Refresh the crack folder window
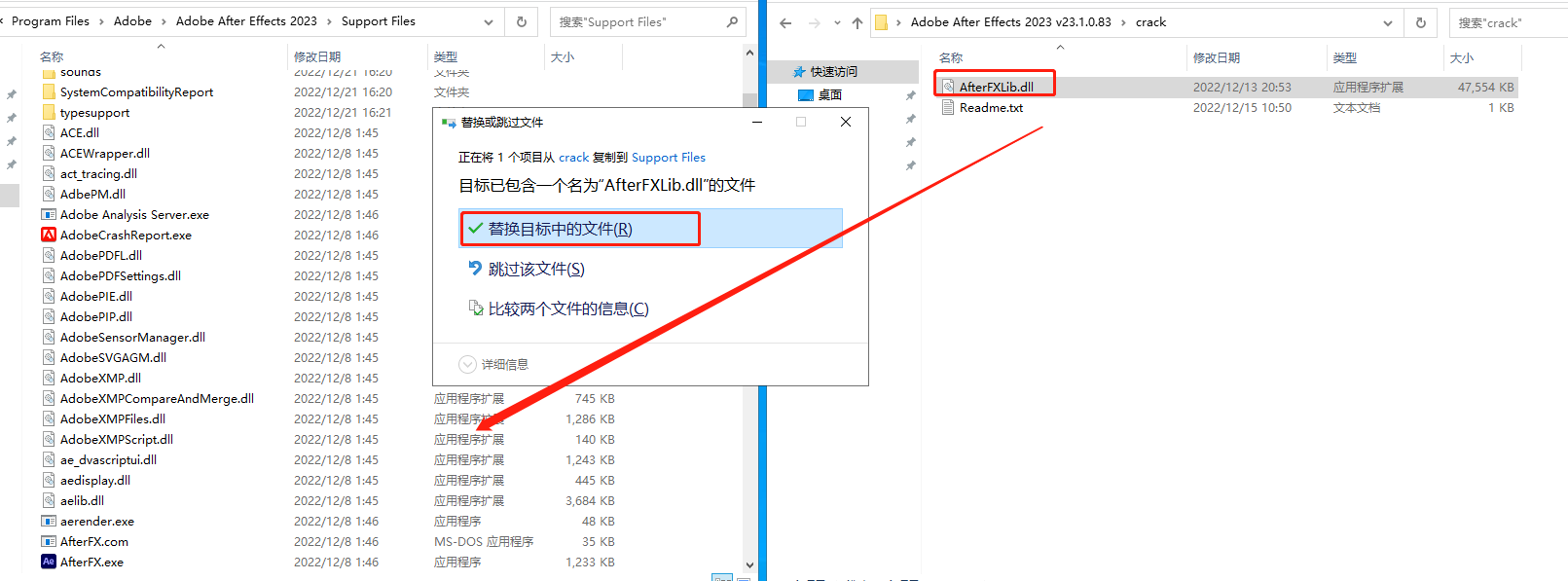Image resolution: width=1568 pixels, height=581 pixels. coord(1421,22)
